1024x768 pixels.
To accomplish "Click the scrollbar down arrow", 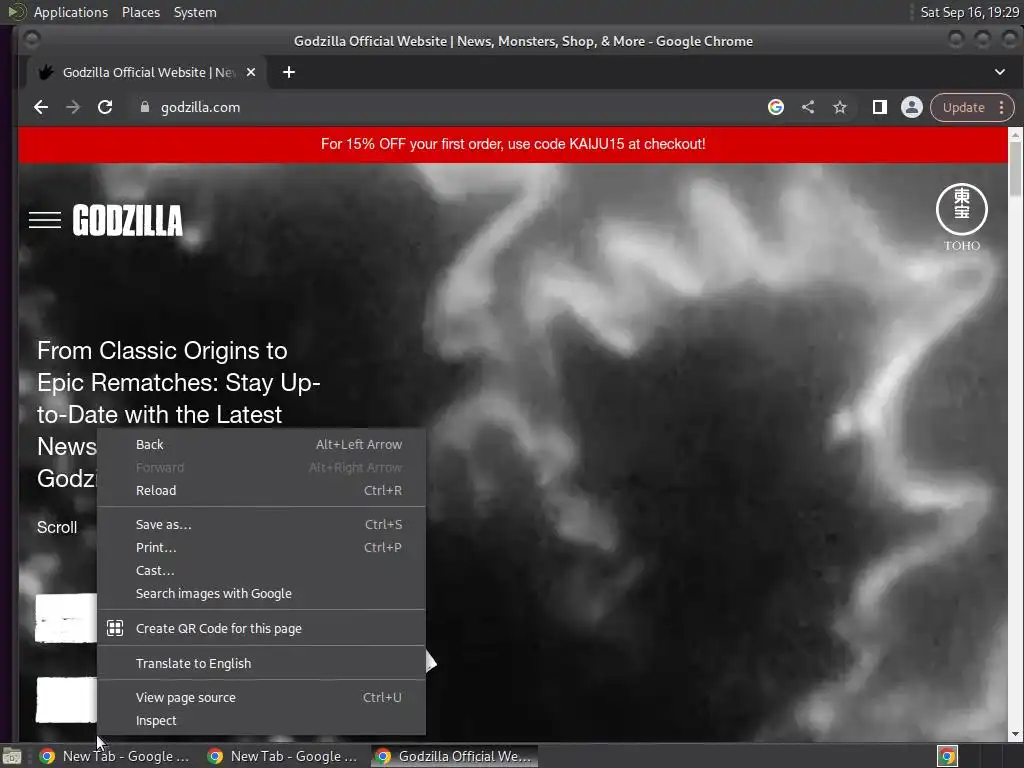I will (1015, 734).
